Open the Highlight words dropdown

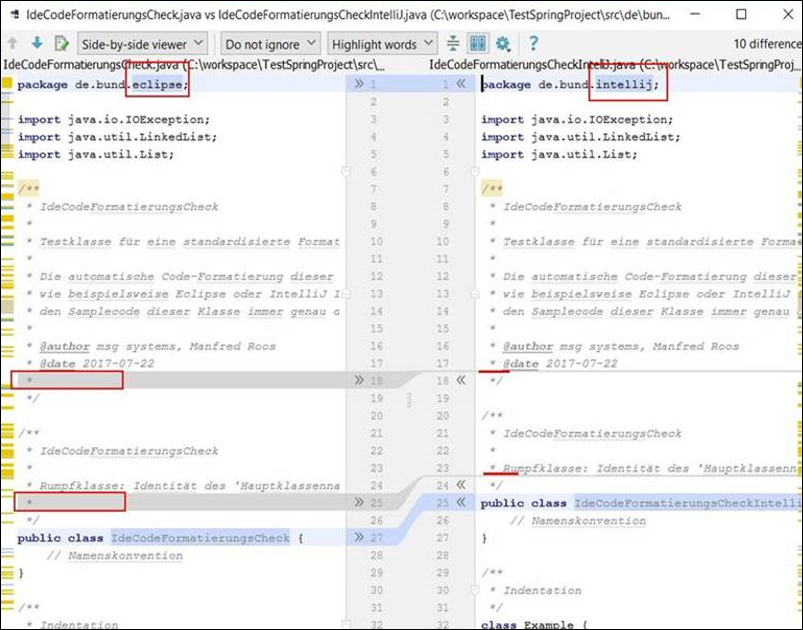pos(382,44)
